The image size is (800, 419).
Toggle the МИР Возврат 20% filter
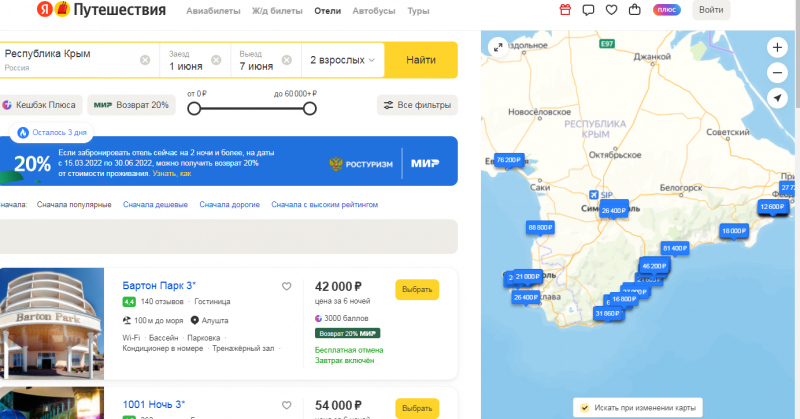[x=131, y=105]
